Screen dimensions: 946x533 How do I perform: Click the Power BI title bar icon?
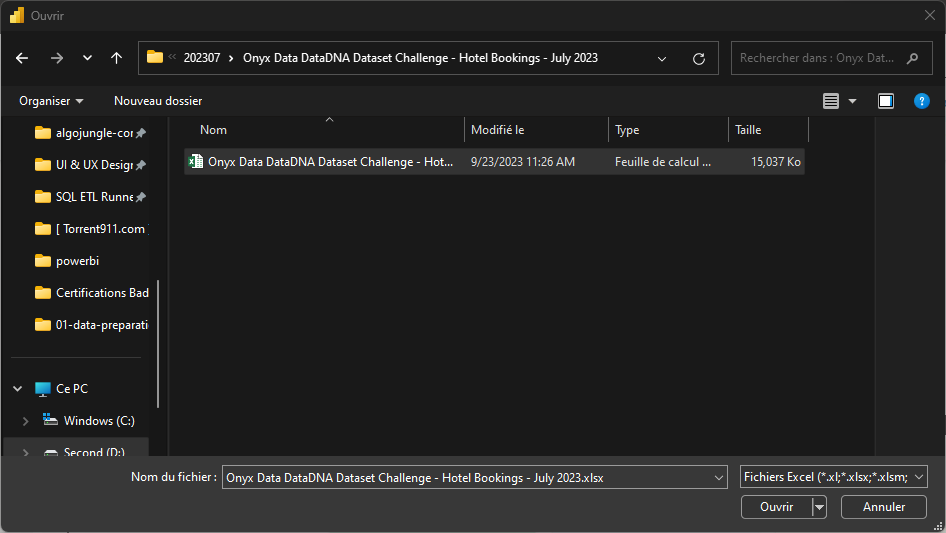click(x=17, y=15)
